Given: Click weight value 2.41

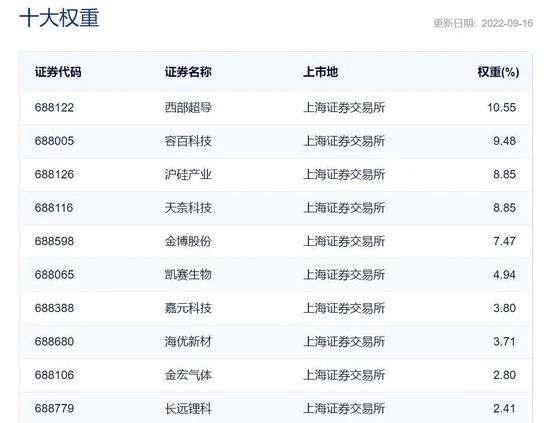Looking at the screenshot, I should 504,409.
